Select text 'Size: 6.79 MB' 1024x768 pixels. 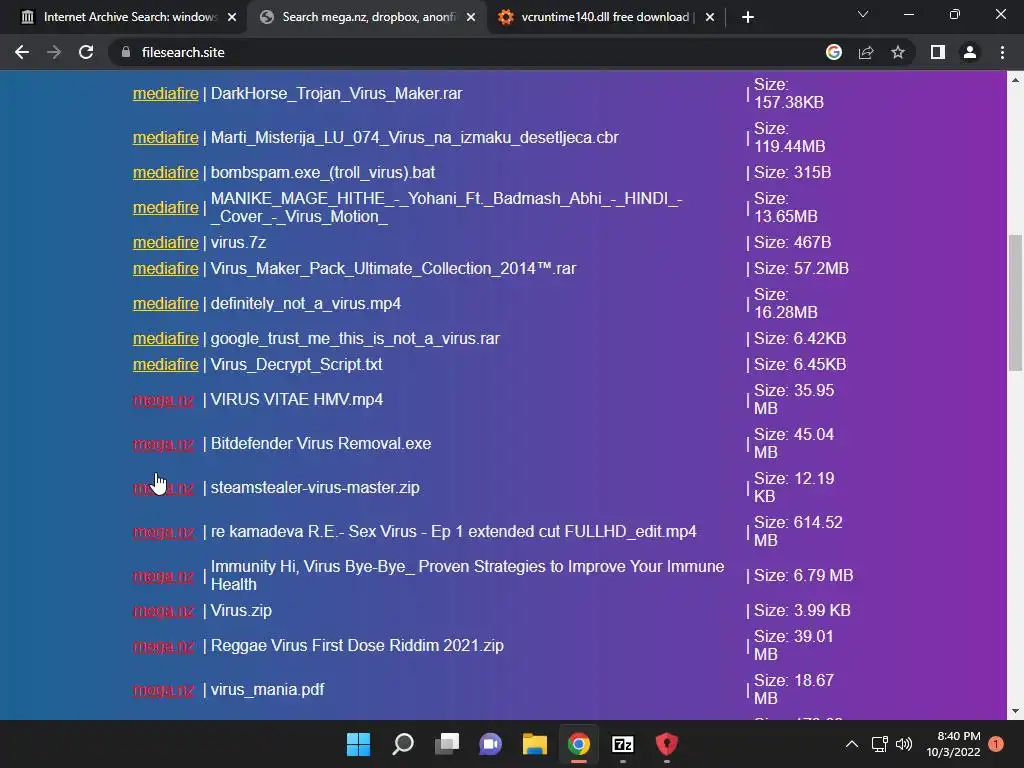803,575
